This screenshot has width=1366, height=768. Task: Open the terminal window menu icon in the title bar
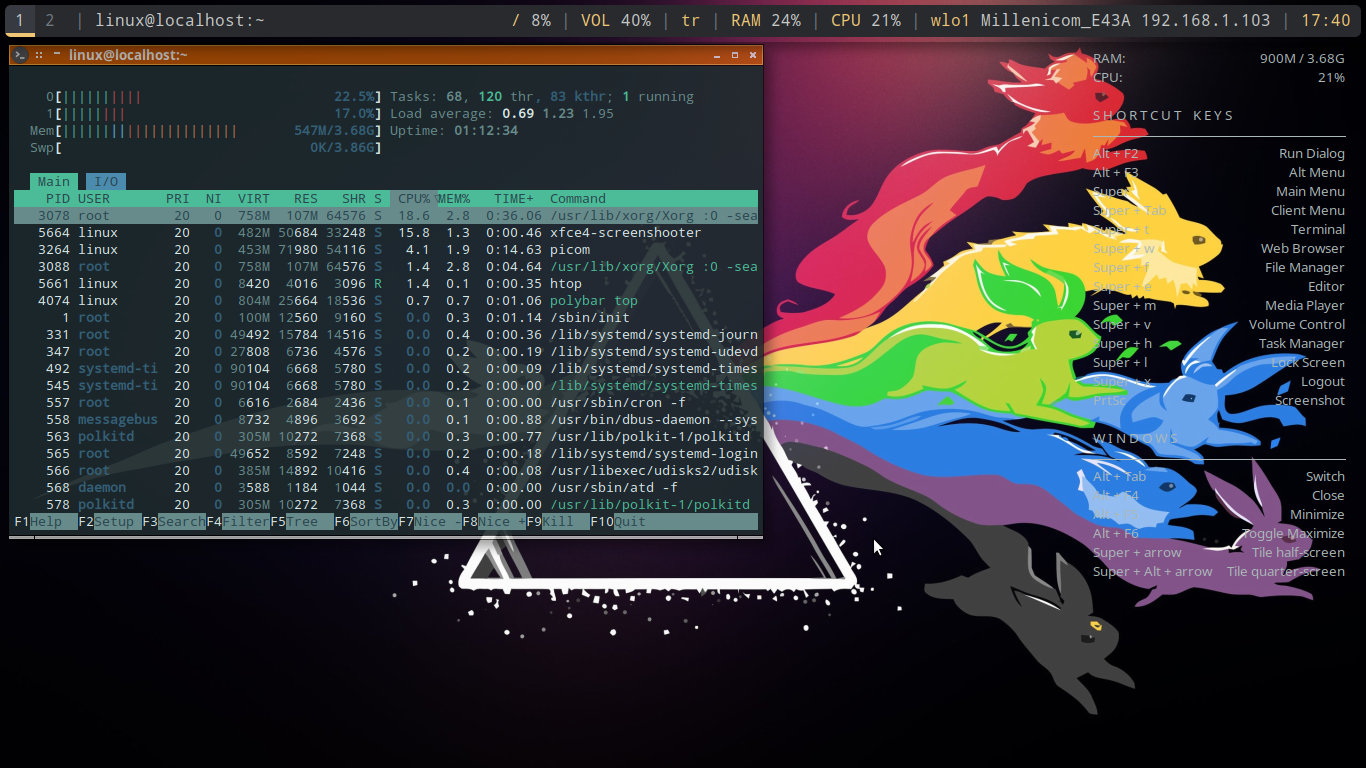click(20, 55)
